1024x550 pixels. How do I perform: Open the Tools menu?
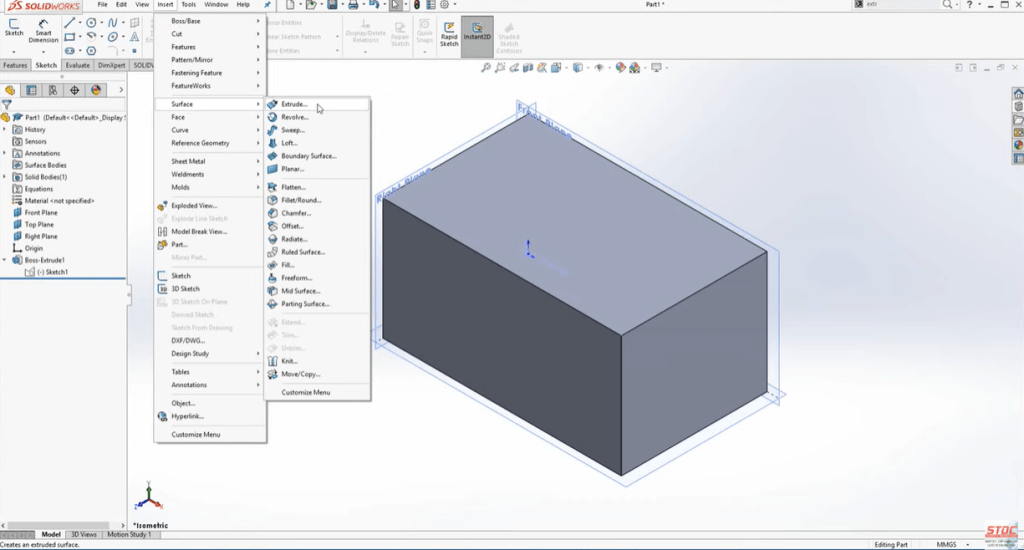(x=188, y=5)
